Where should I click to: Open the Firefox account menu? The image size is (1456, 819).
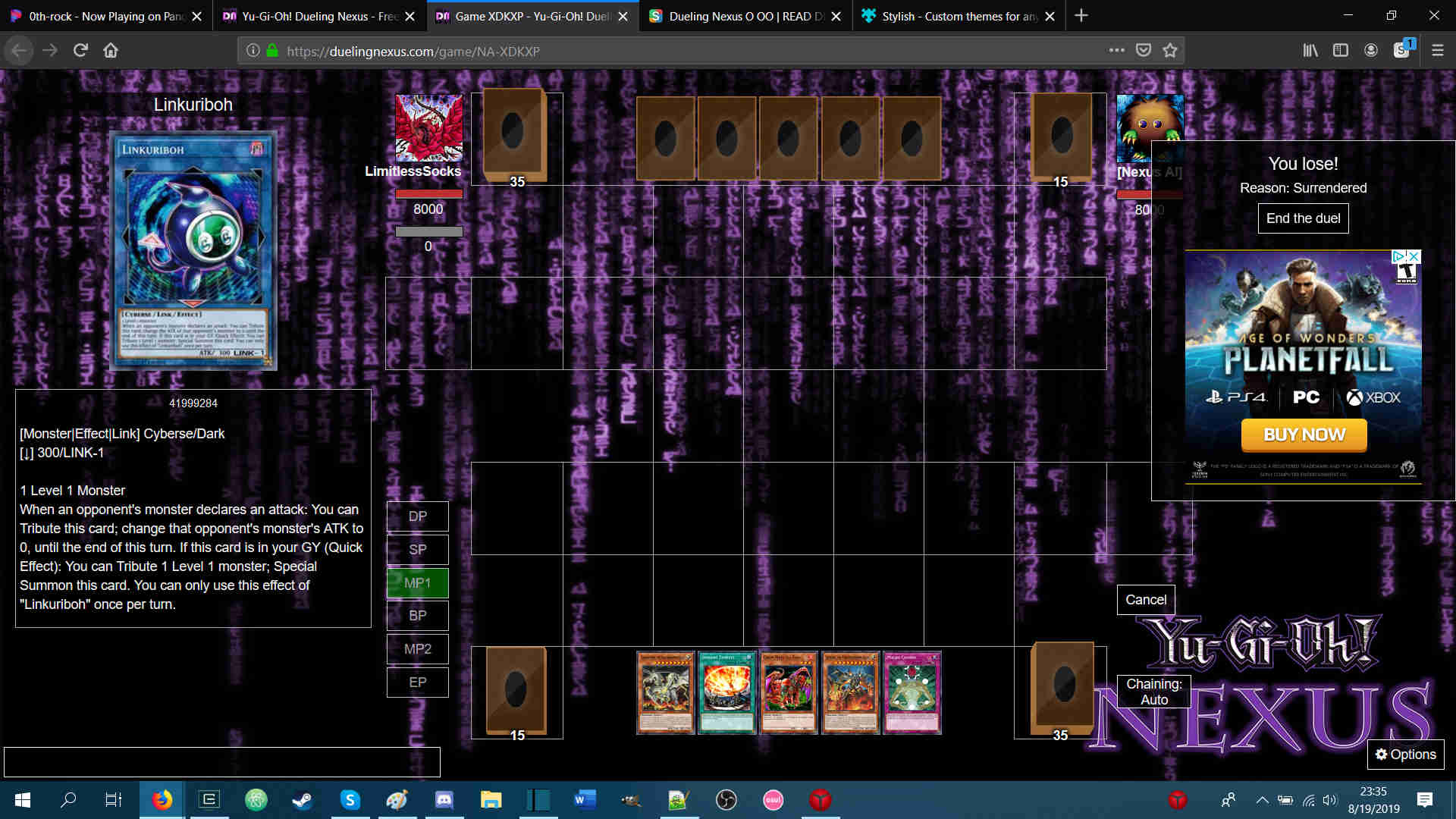coord(1371,51)
